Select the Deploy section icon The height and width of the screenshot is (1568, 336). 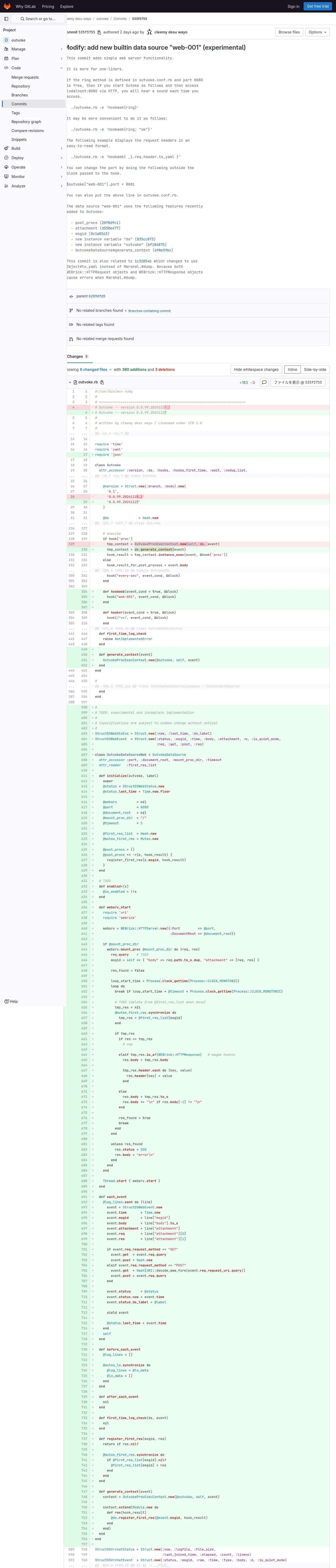[x=6, y=158]
